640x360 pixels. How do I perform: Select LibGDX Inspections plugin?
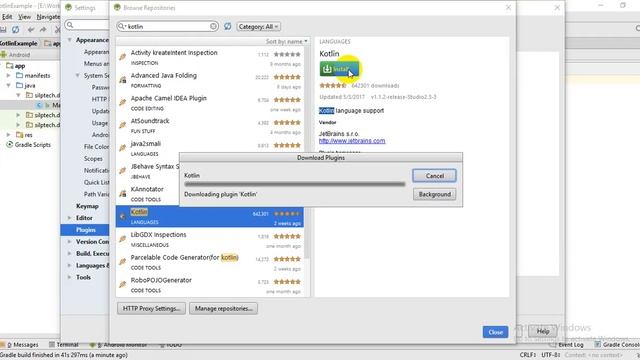pos(210,240)
